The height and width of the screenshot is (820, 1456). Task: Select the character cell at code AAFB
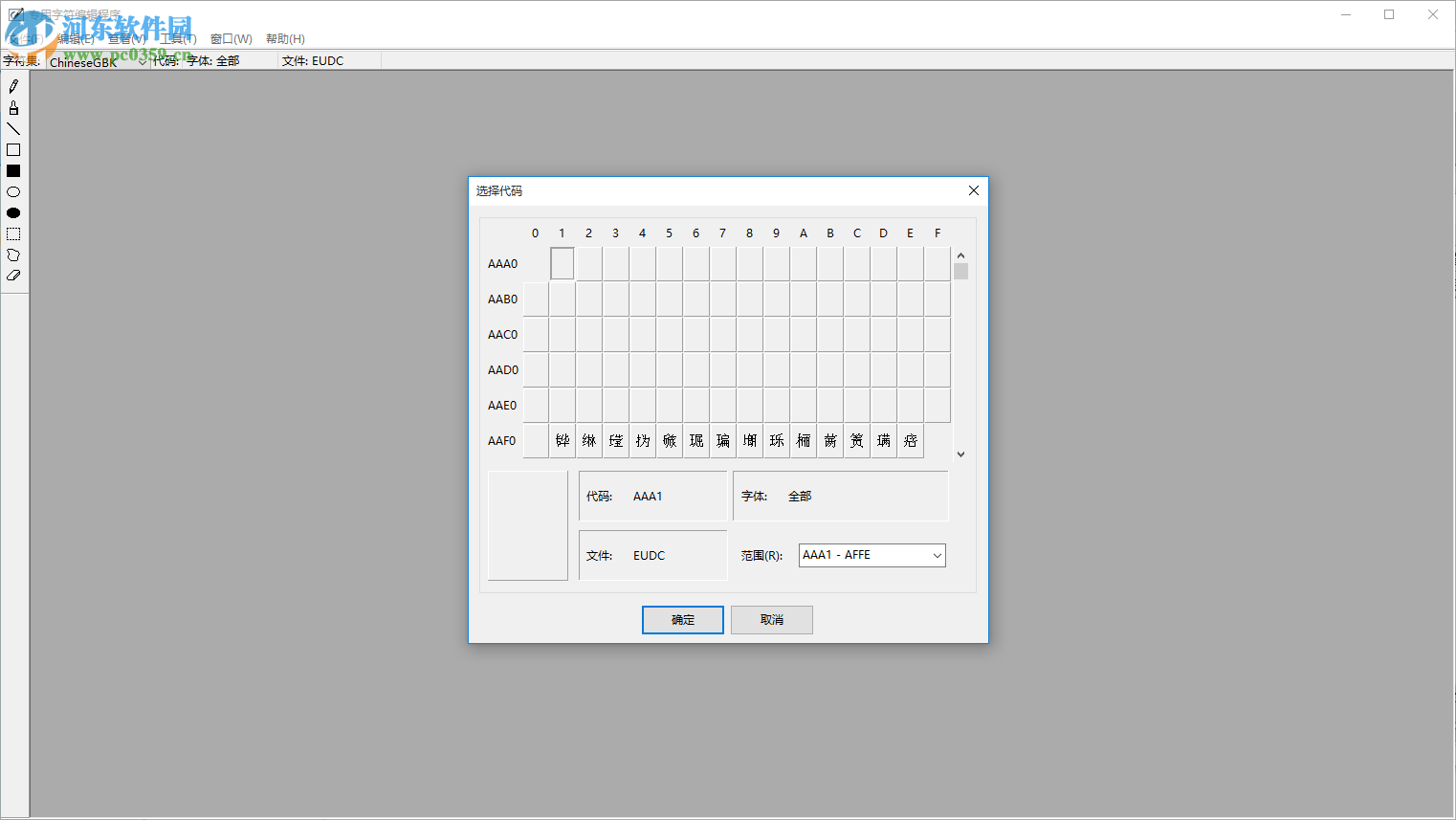(x=830, y=440)
